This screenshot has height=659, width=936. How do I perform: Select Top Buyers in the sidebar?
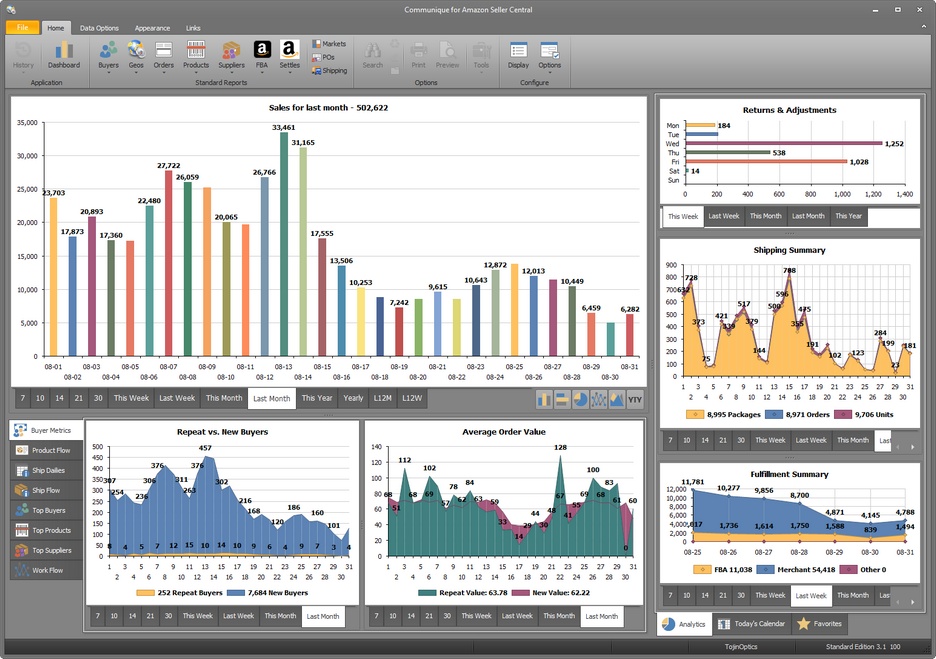(46, 510)
